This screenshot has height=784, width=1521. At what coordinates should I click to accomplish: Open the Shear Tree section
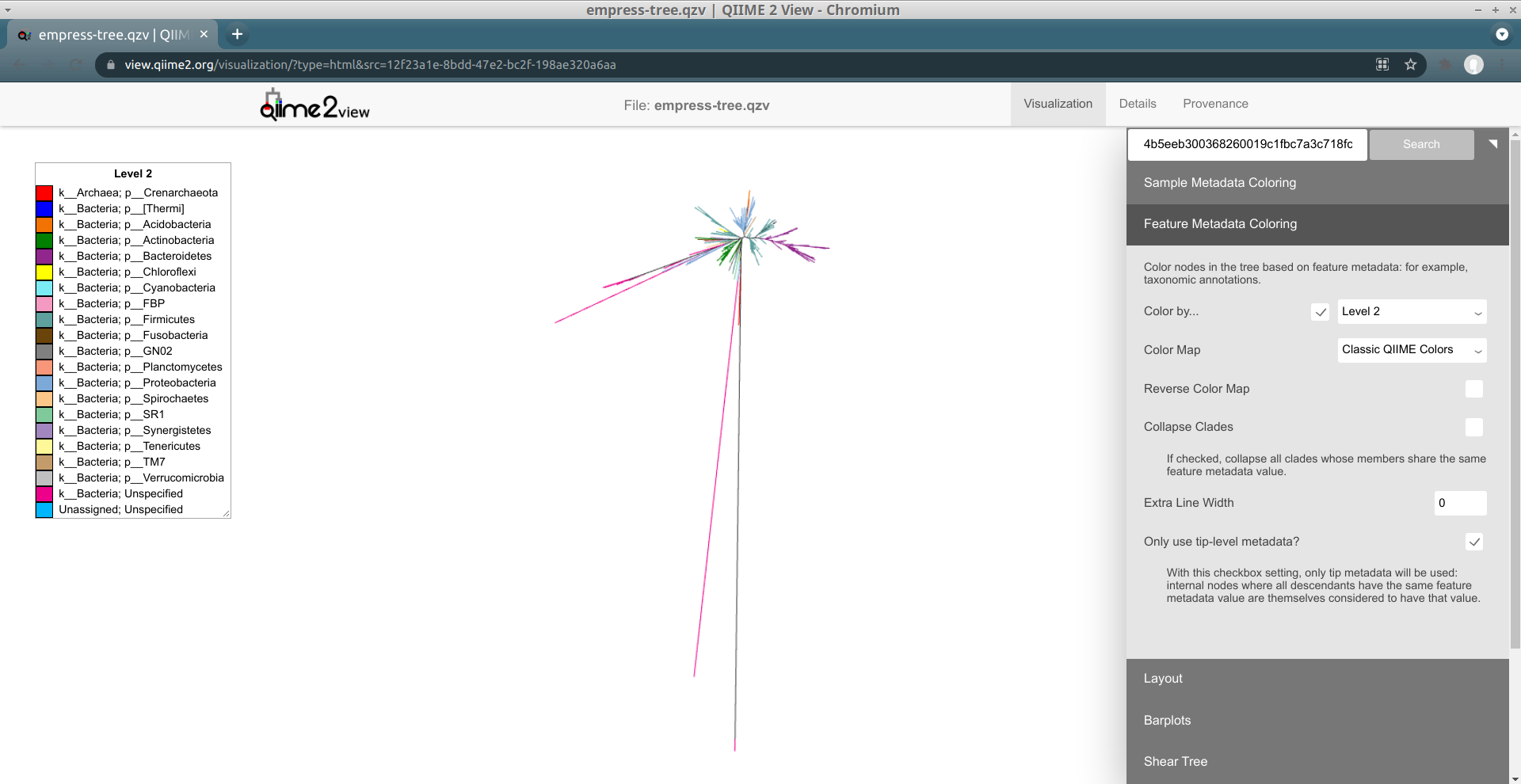(1175, 761)
